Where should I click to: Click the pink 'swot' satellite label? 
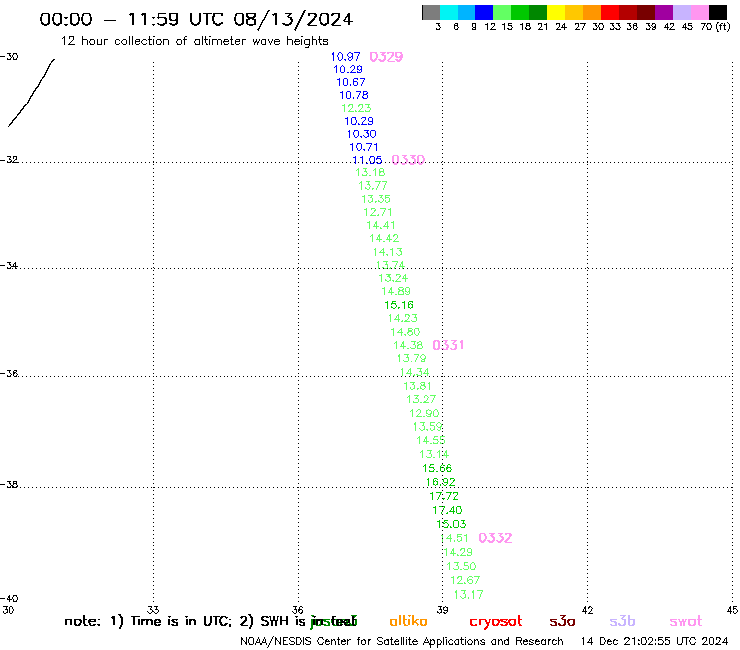click(686, 621)
